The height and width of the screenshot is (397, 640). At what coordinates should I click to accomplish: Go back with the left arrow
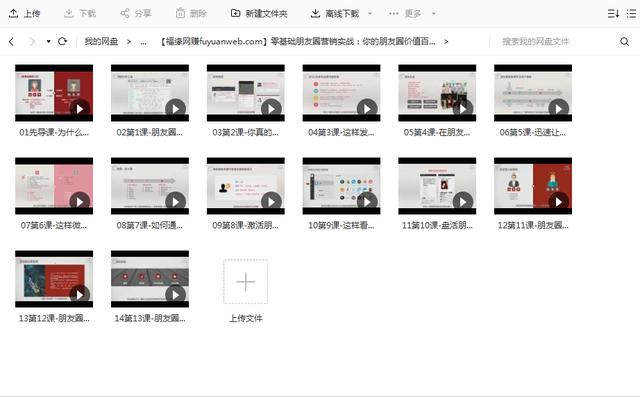tap(11, 41)
